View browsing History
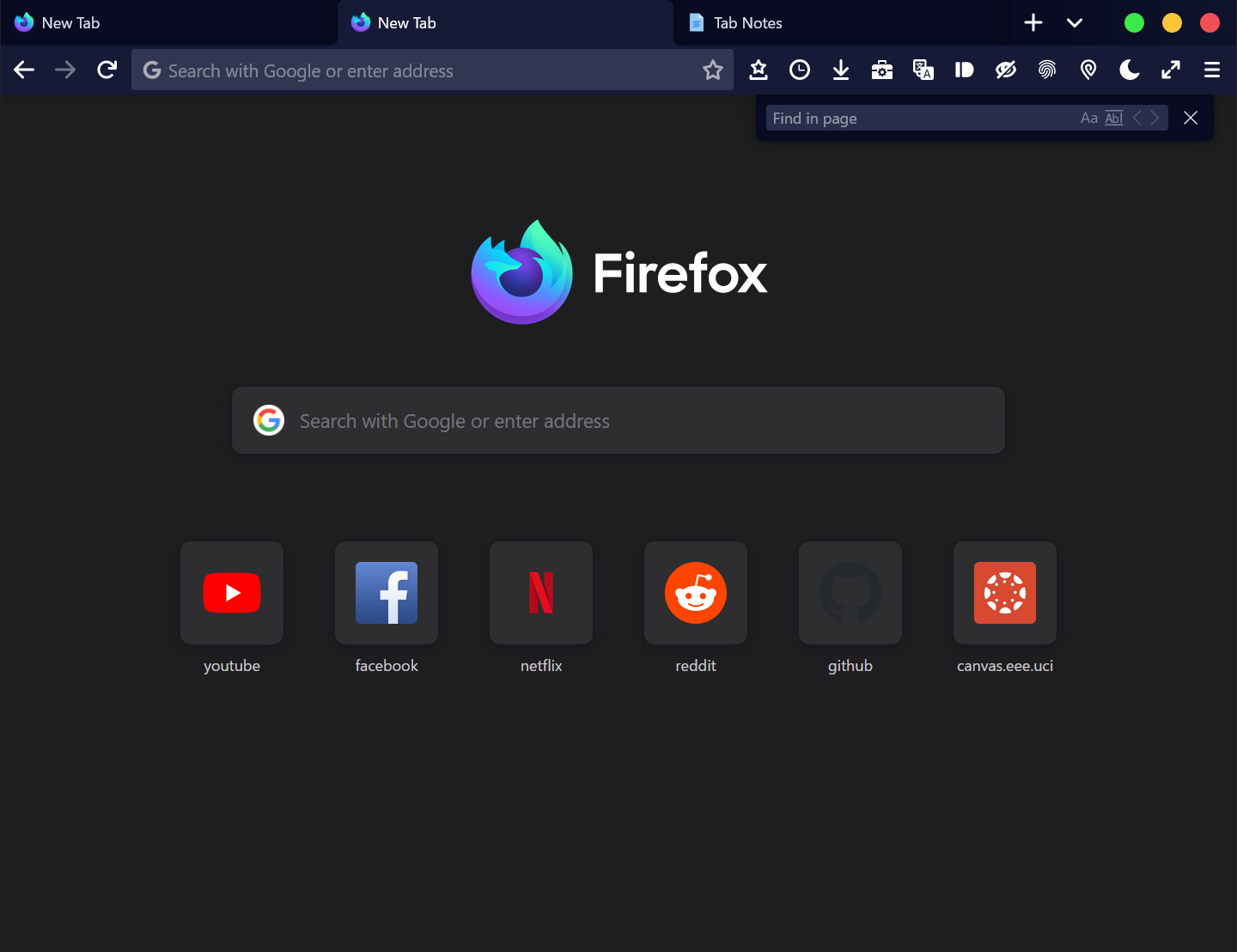This screenshot has height=952, width=1237. (x=799, y=70)
